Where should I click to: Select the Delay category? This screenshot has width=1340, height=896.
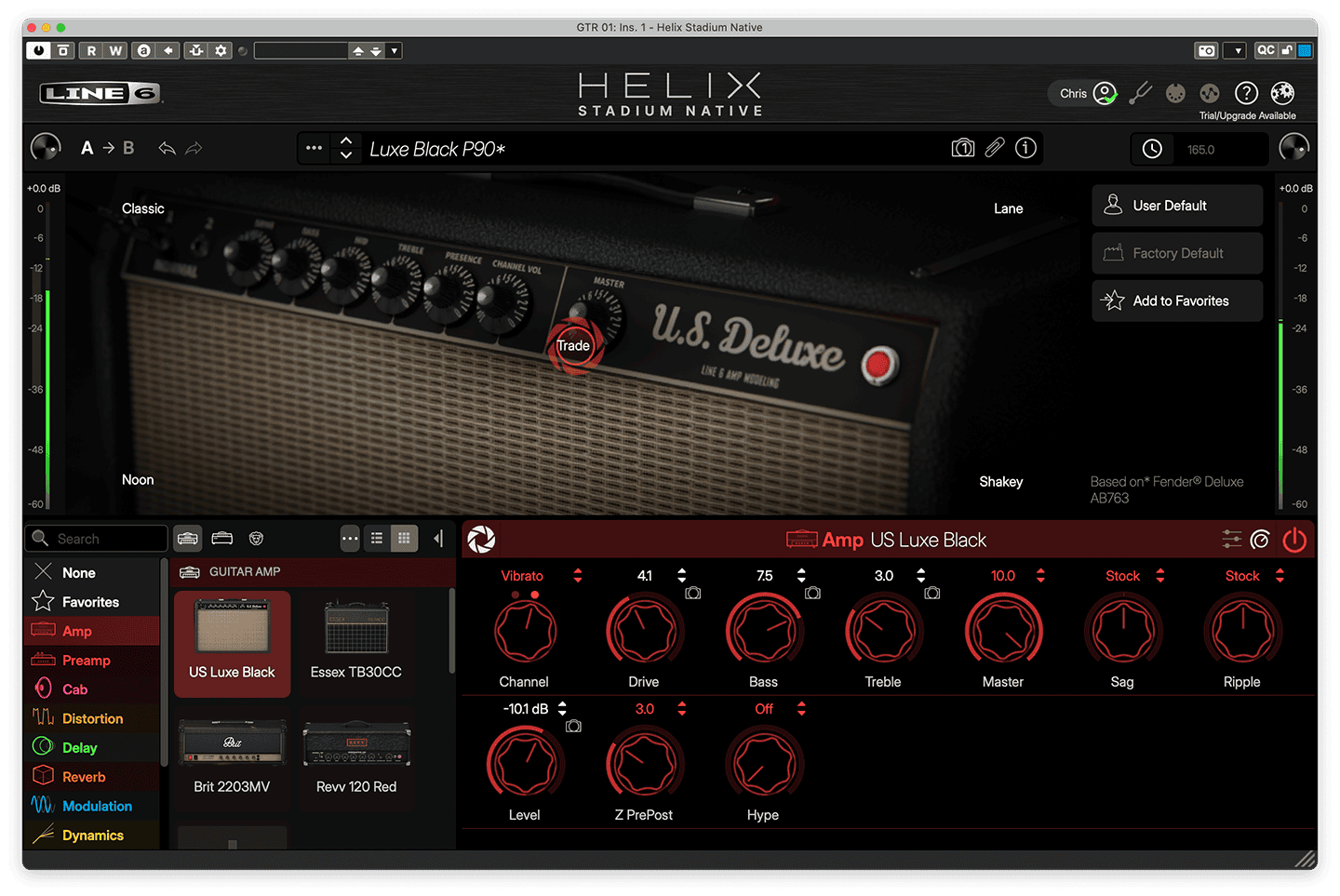pyautogui.click(x=91, y=748)
